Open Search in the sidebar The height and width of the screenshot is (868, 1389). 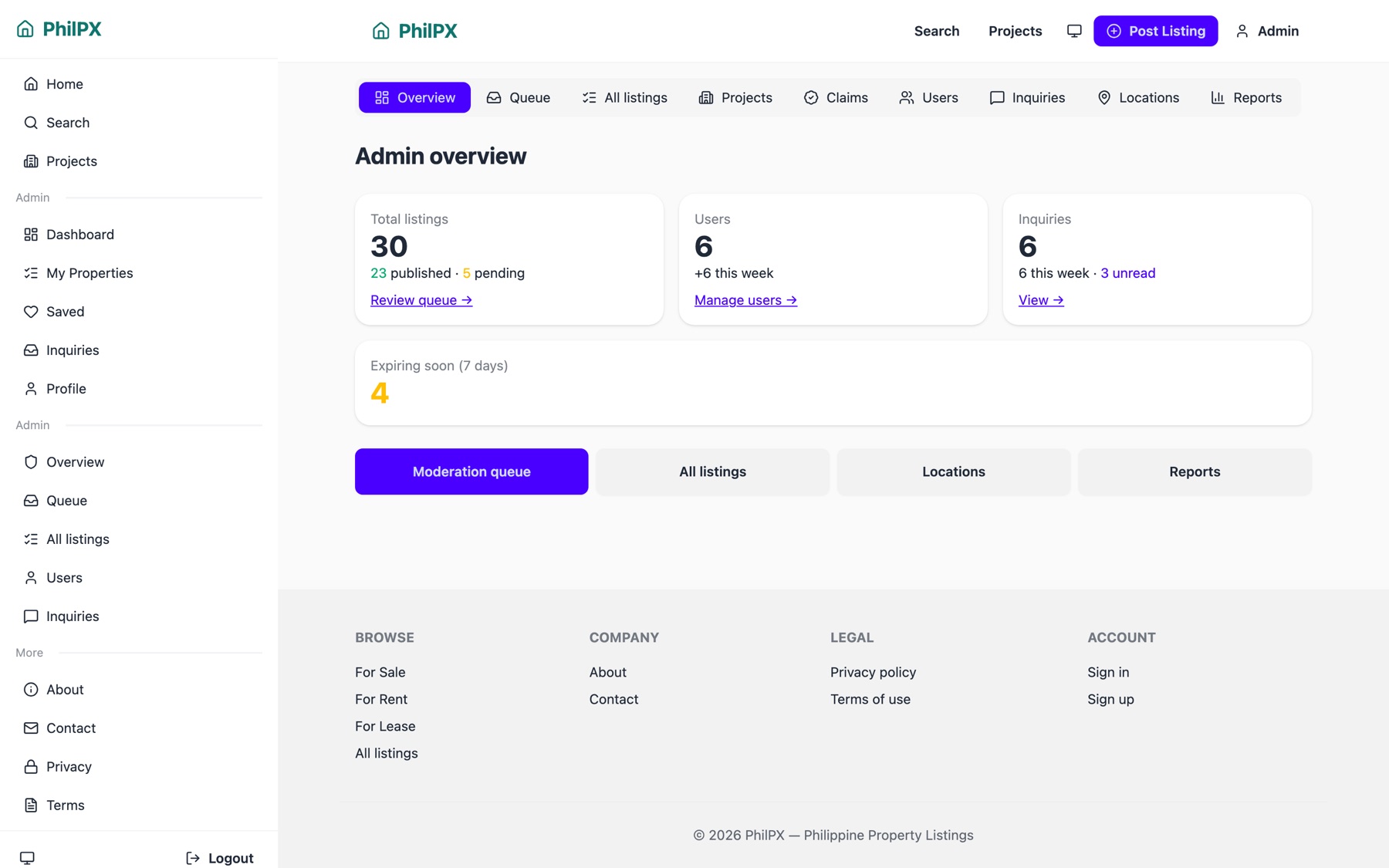[x=139, y=123]
